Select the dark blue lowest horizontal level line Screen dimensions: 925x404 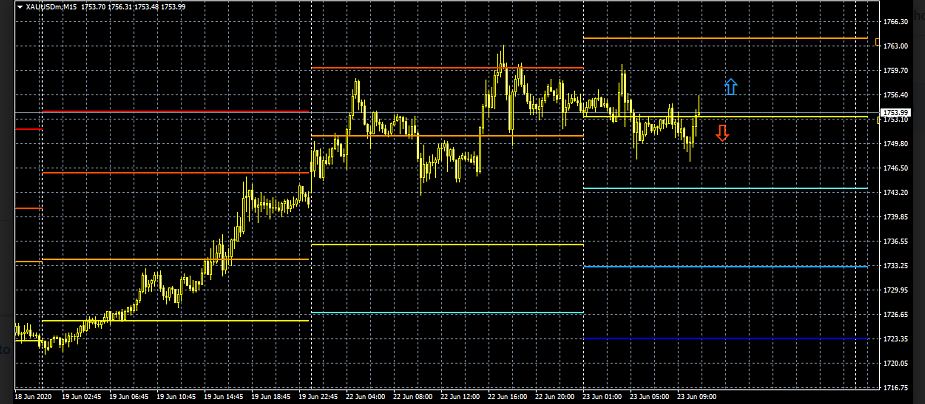[724, 339]
